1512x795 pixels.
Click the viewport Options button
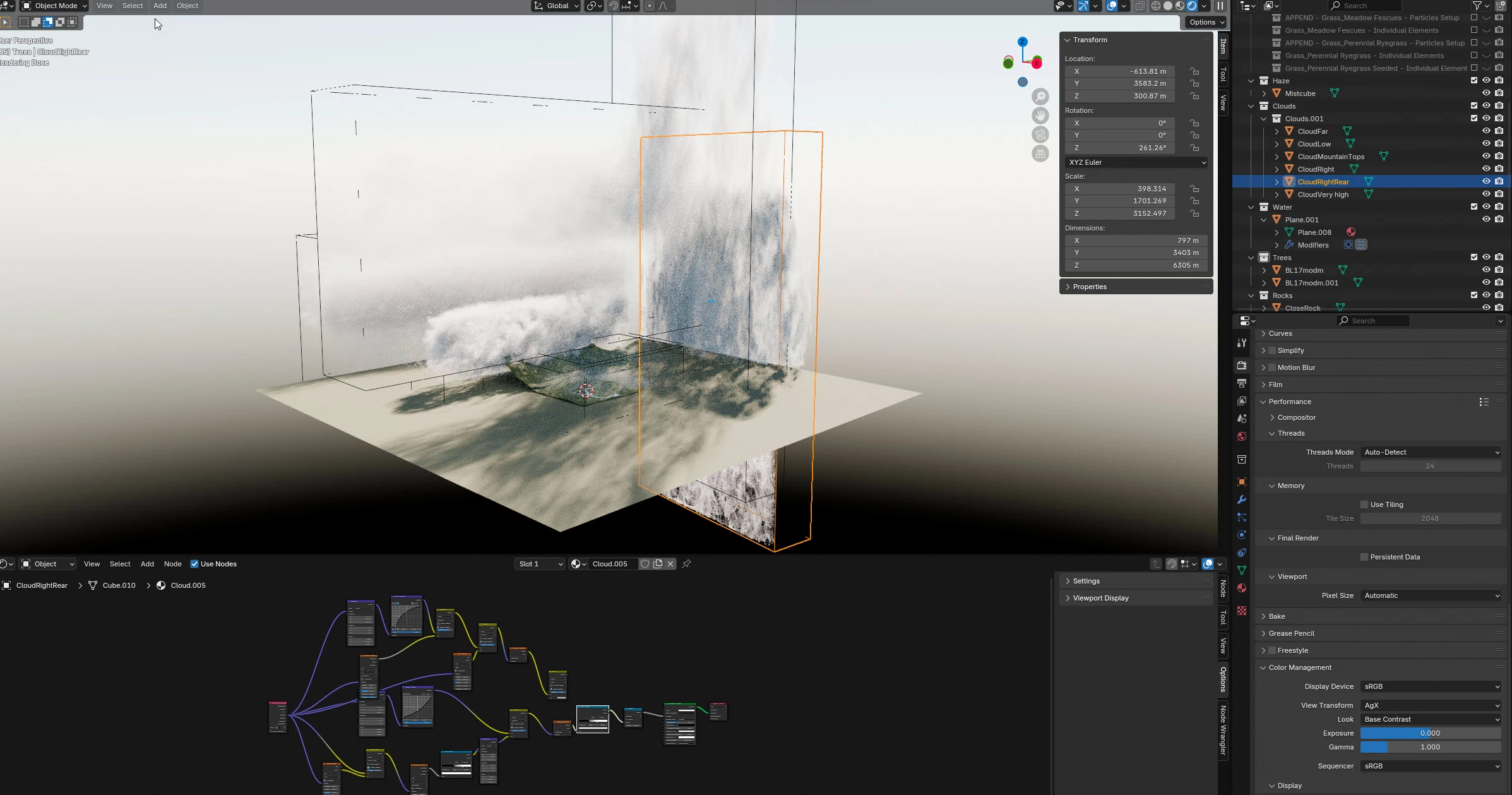click(x=1205, y=22)
